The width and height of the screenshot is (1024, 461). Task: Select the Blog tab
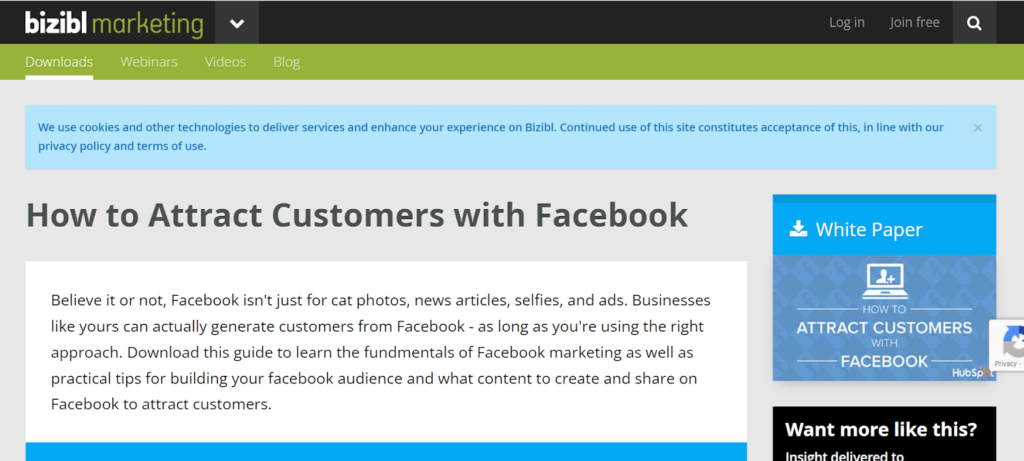tap(286, 62)
